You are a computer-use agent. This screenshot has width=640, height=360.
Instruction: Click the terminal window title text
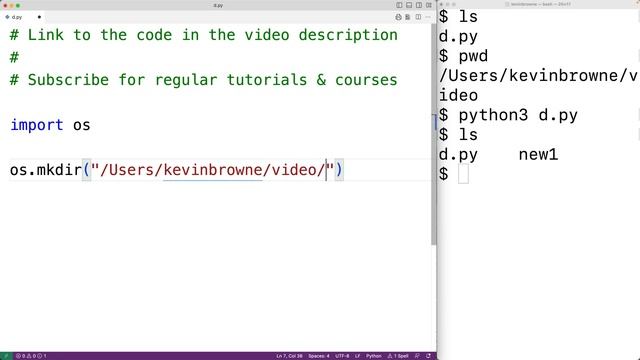(x=540, y=4)
